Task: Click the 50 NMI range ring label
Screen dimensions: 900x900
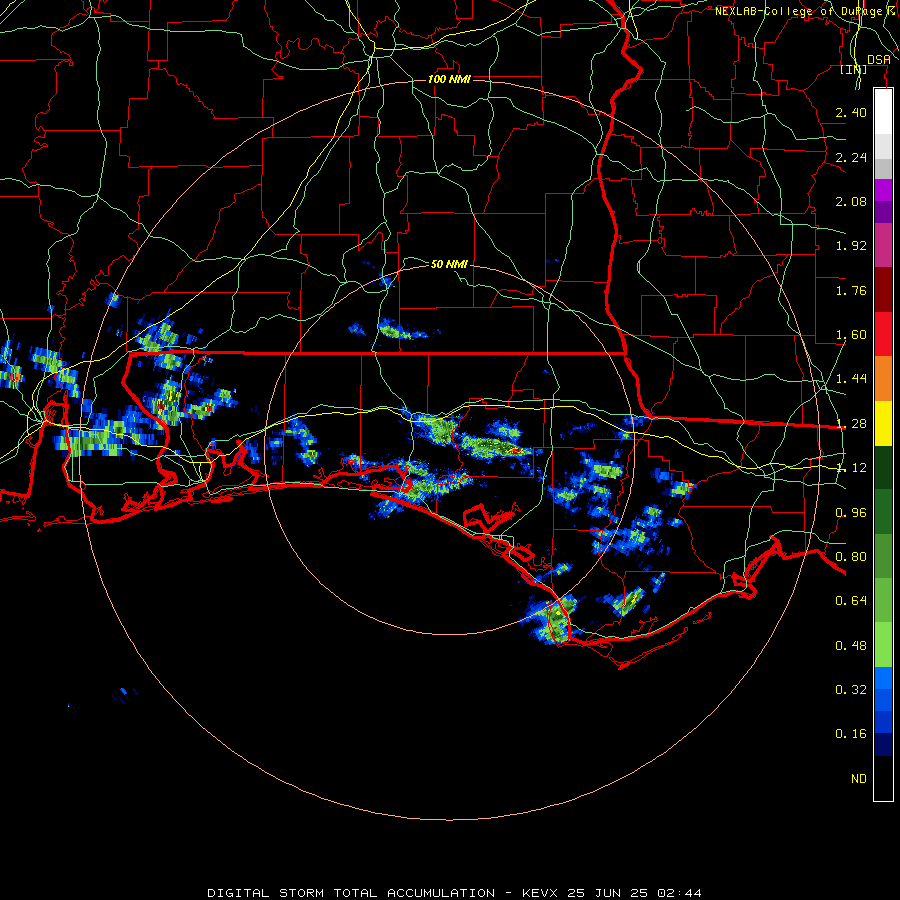Action: pos(449,264)
